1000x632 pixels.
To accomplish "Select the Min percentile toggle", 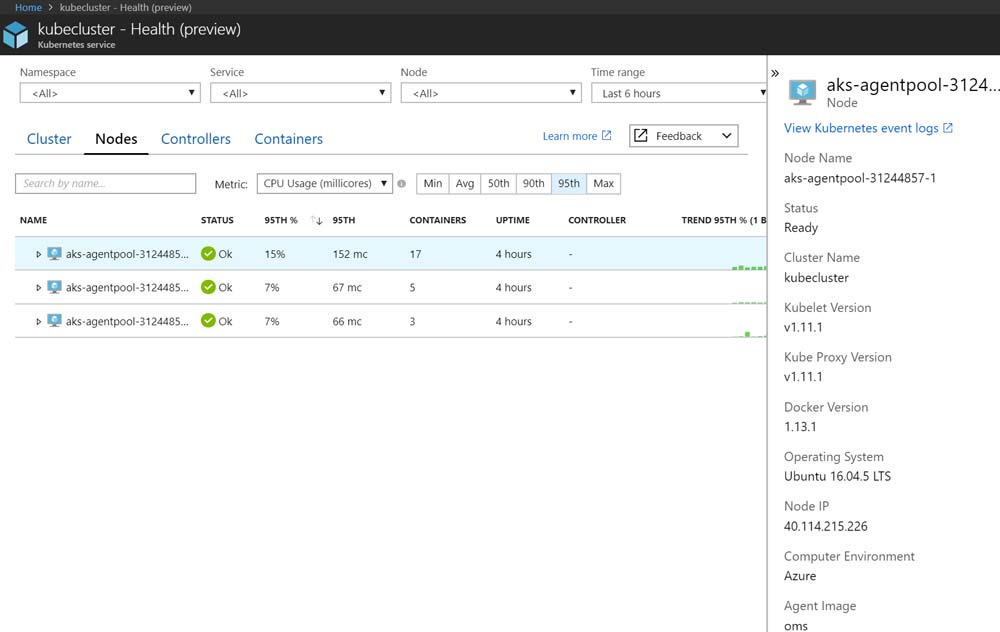I will point(432,184).
